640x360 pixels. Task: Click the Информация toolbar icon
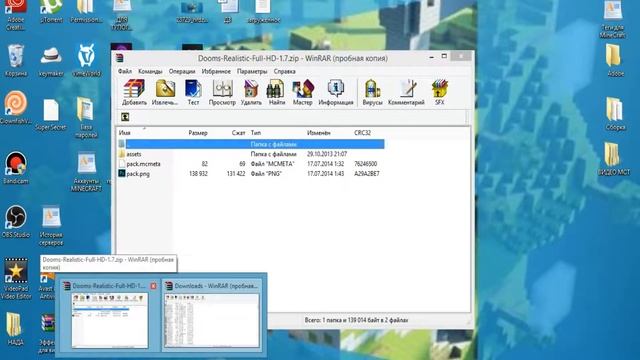pyautogui.click(x=336, y=92)
